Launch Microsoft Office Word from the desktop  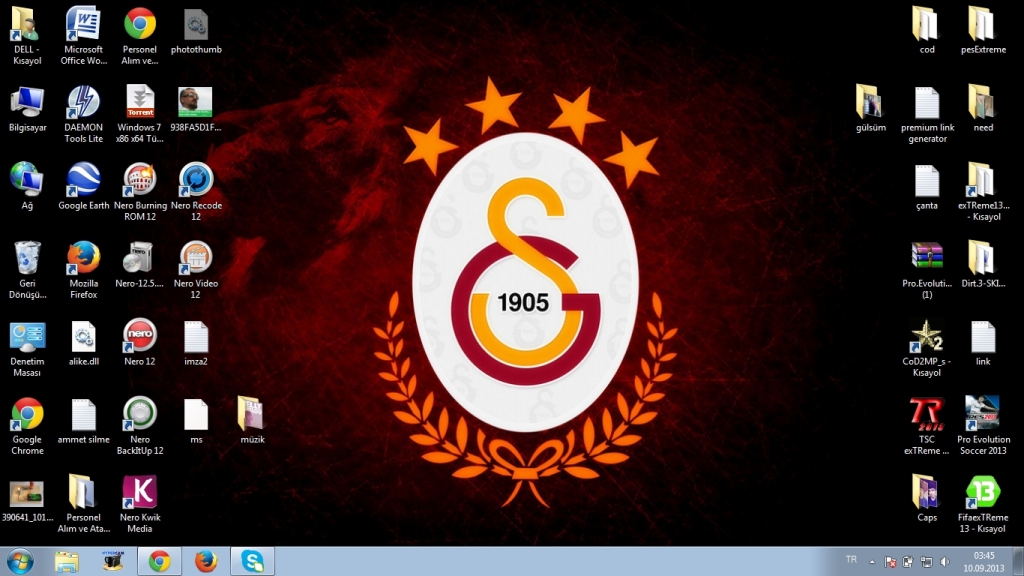(x=84, y=36)
